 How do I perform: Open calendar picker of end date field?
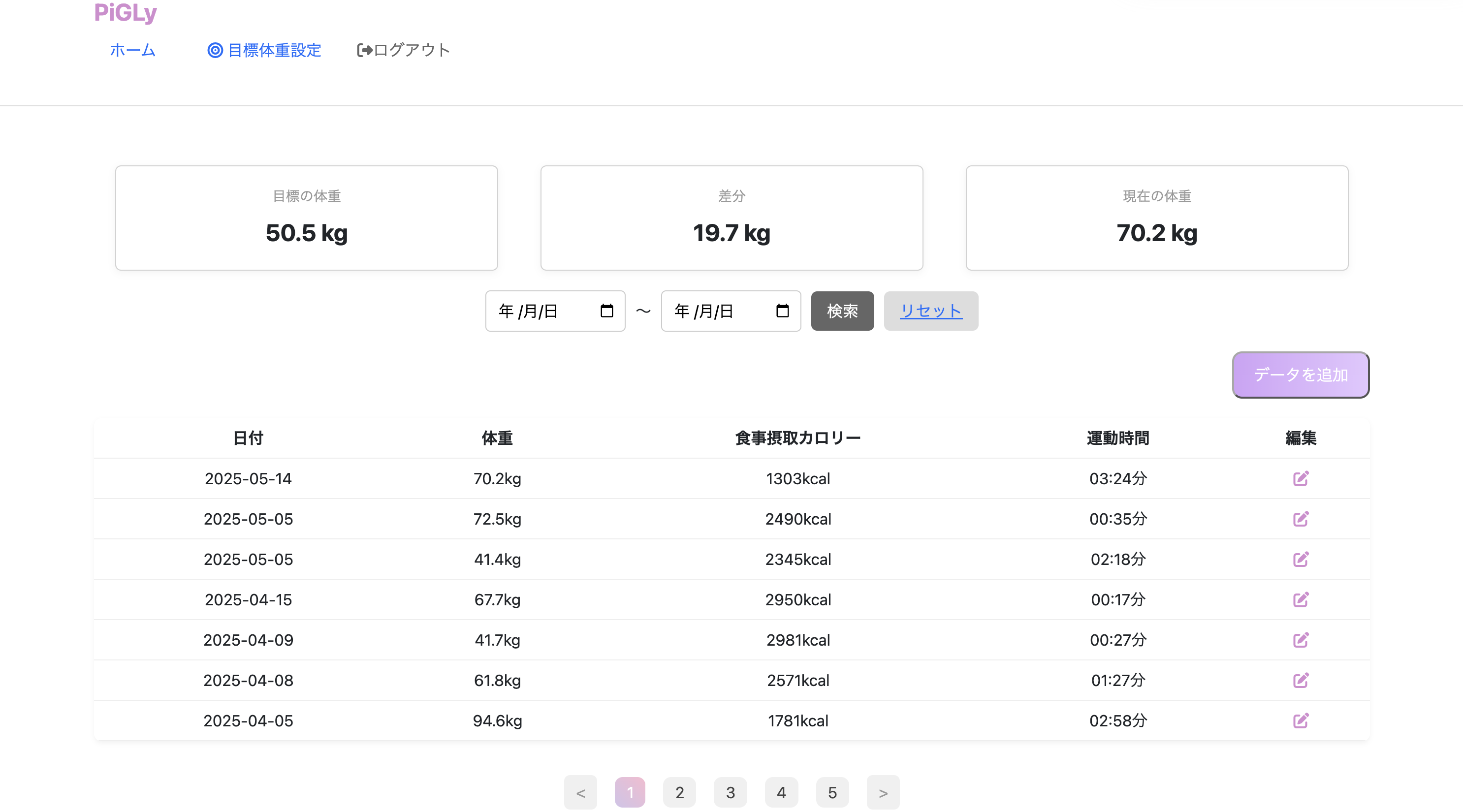click(783, 311)
